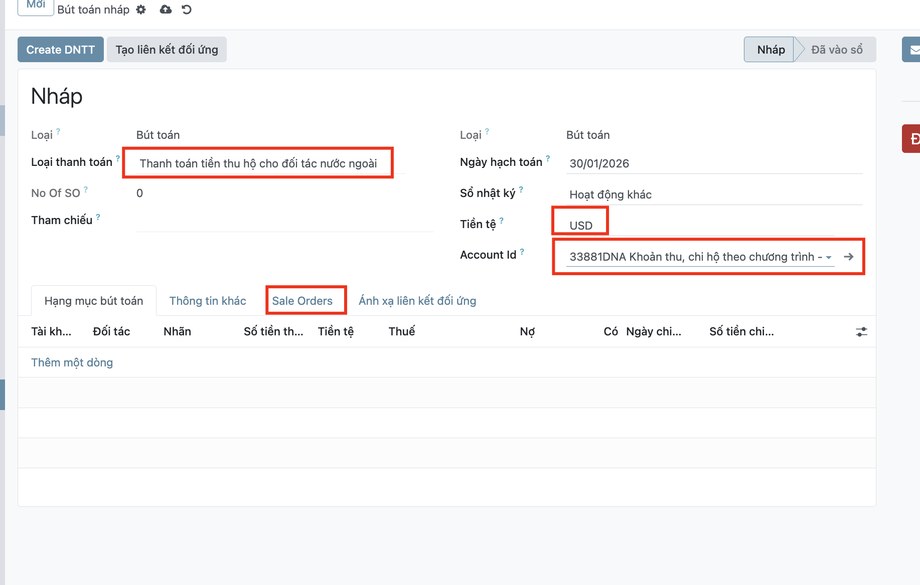The image size is (920, 585).
Task: Click the Tham chiếu input field
Action: pos(284,221)
